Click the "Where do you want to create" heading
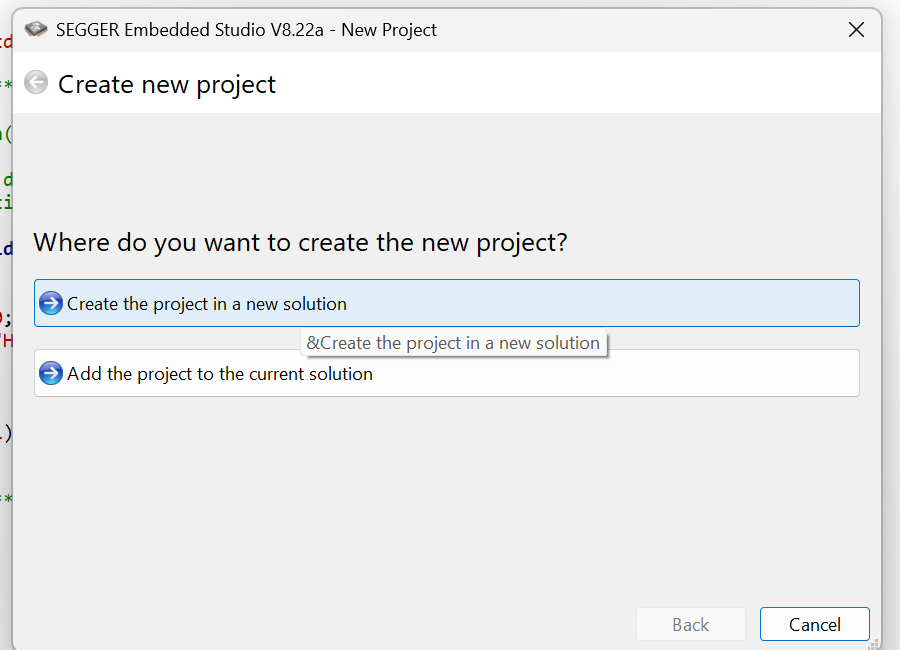Screen dimensions: 900x650 point(300,243)
